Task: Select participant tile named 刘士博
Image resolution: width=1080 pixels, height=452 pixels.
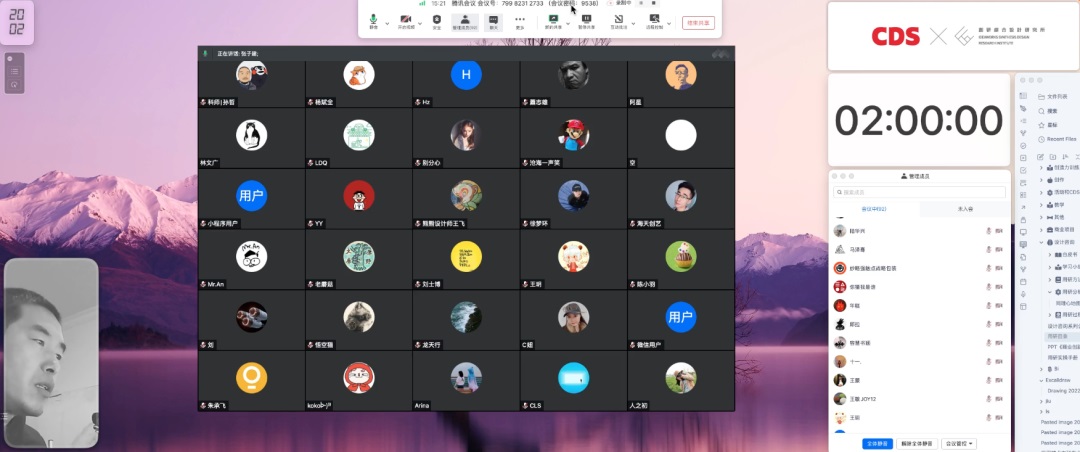Action: (466, 260)
